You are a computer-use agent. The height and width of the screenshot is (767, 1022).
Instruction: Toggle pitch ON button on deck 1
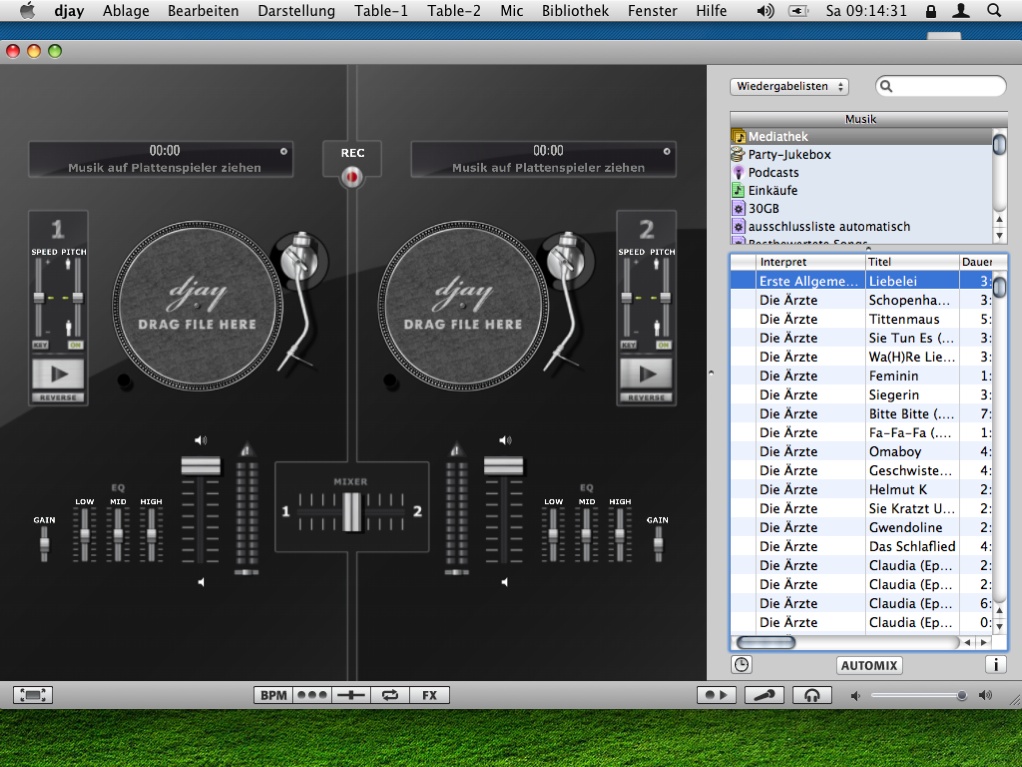click(76, 345)
